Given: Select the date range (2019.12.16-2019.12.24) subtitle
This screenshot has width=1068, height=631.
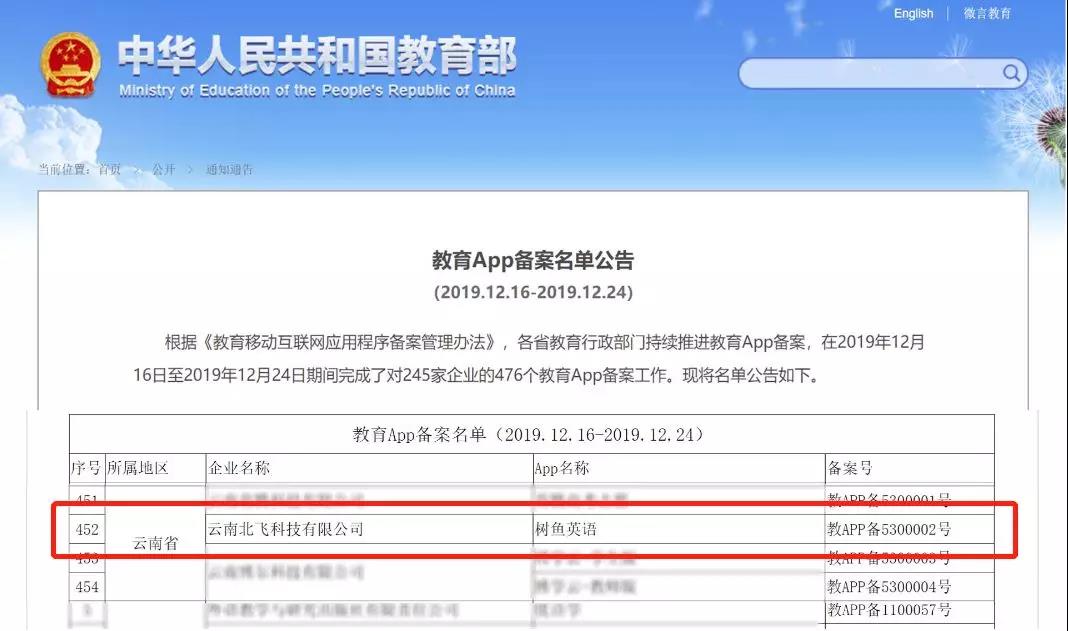Looking at the screenshot, I should click(533, 292).
